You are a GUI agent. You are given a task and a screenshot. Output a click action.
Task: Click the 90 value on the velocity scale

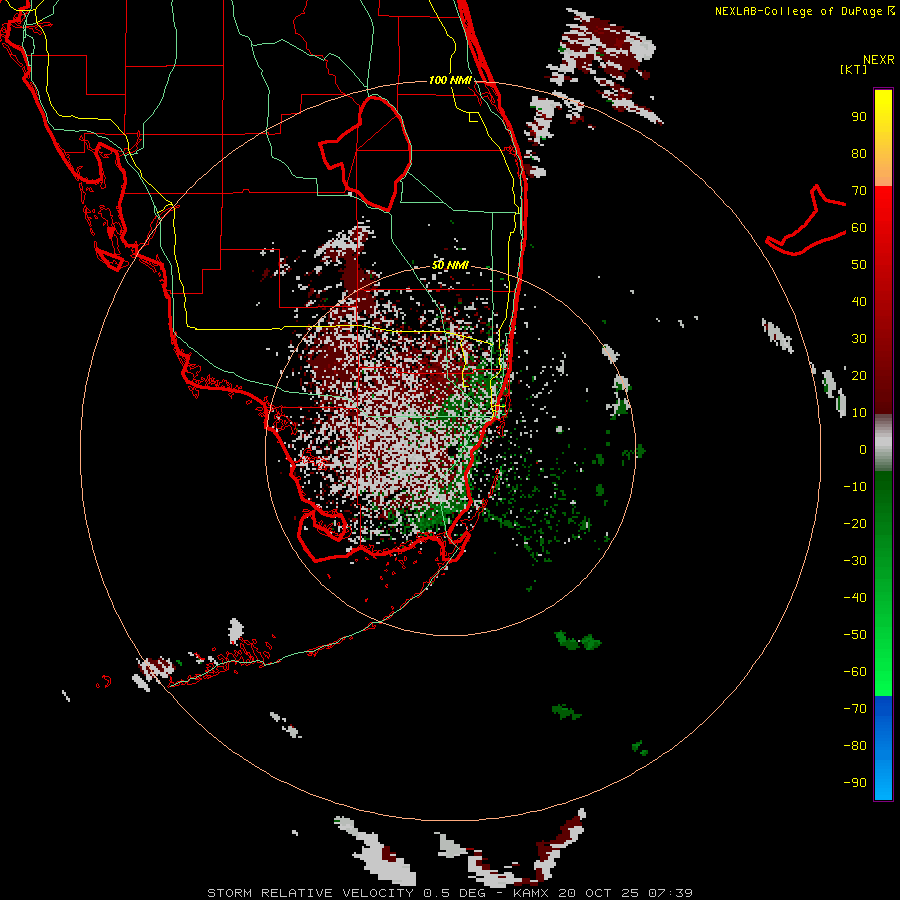point(859,117)
